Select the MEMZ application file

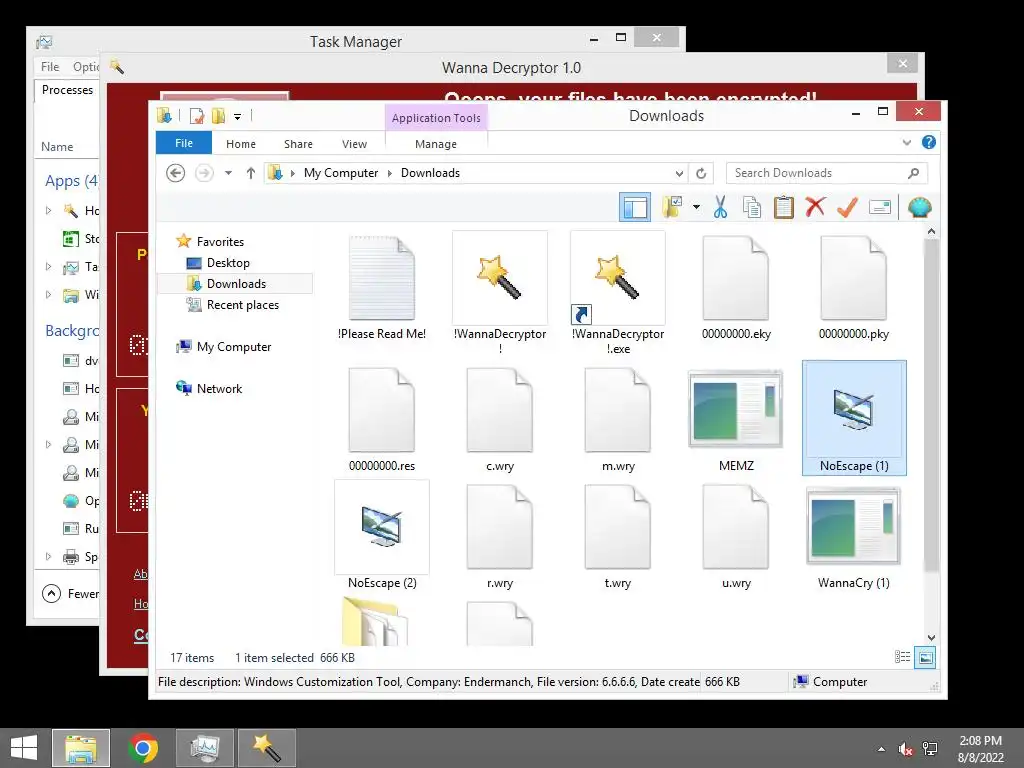(x=736, y=419)
